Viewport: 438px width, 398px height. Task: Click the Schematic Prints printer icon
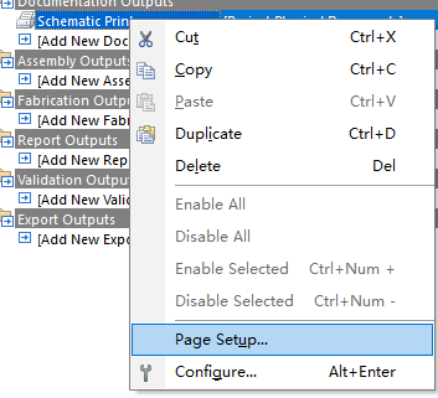click(x=25, y=20)
